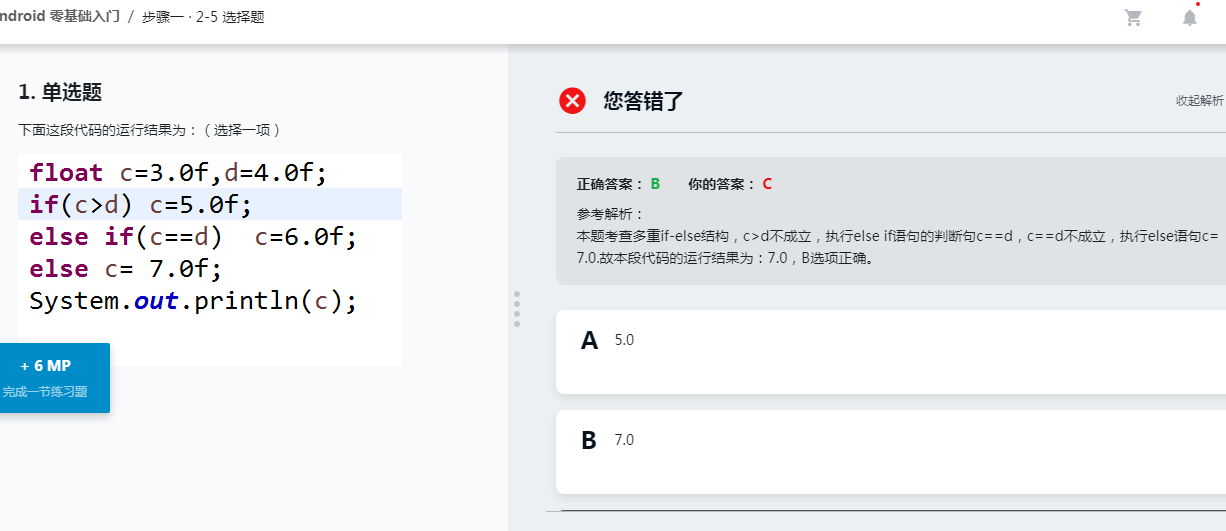The image size is (1226, 531).
Task: Go to Android 零基础入门 breadcrumb
Action: point(59,17)
